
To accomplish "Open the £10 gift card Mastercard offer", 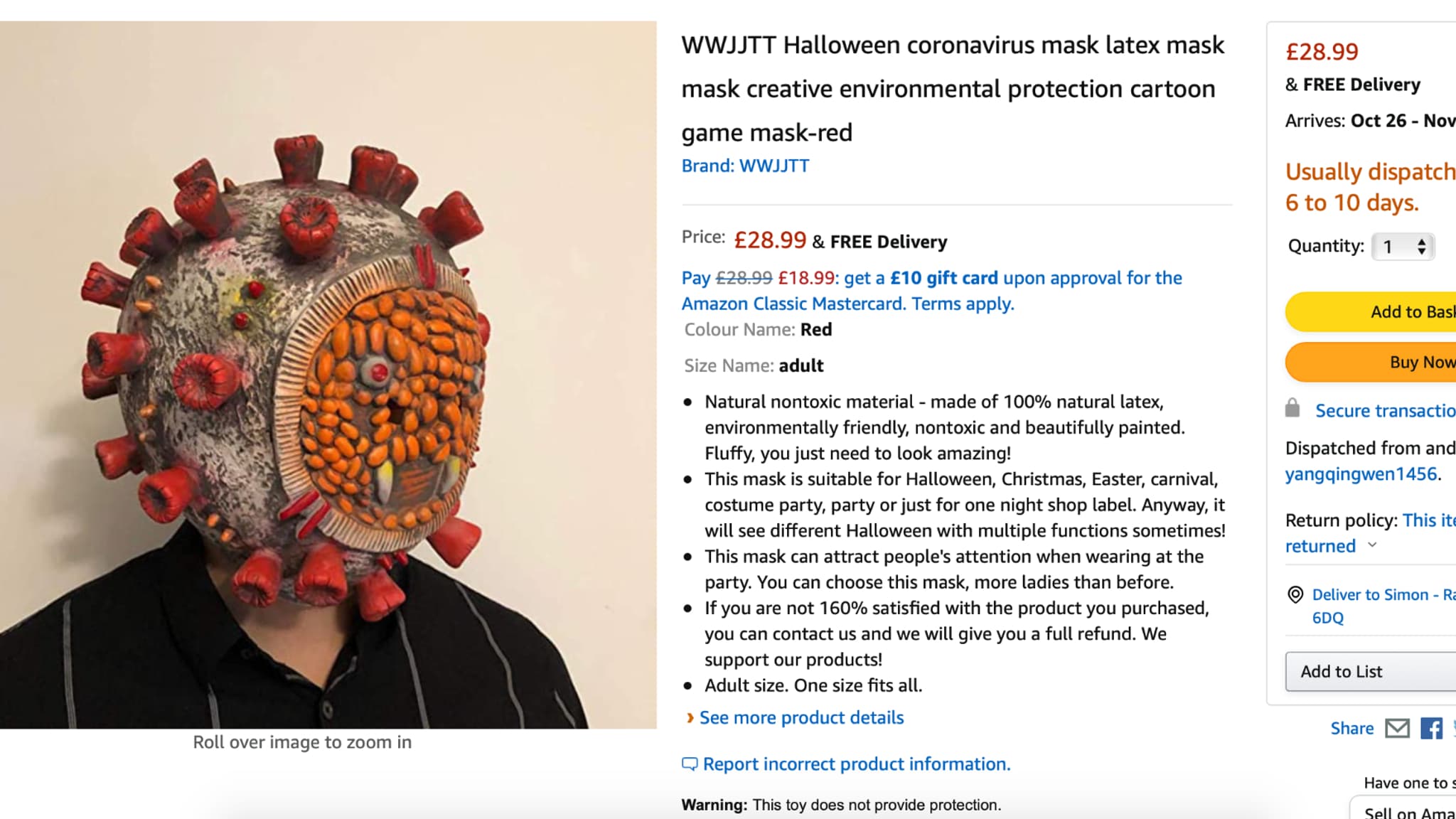I will click(x=931, y=291).
